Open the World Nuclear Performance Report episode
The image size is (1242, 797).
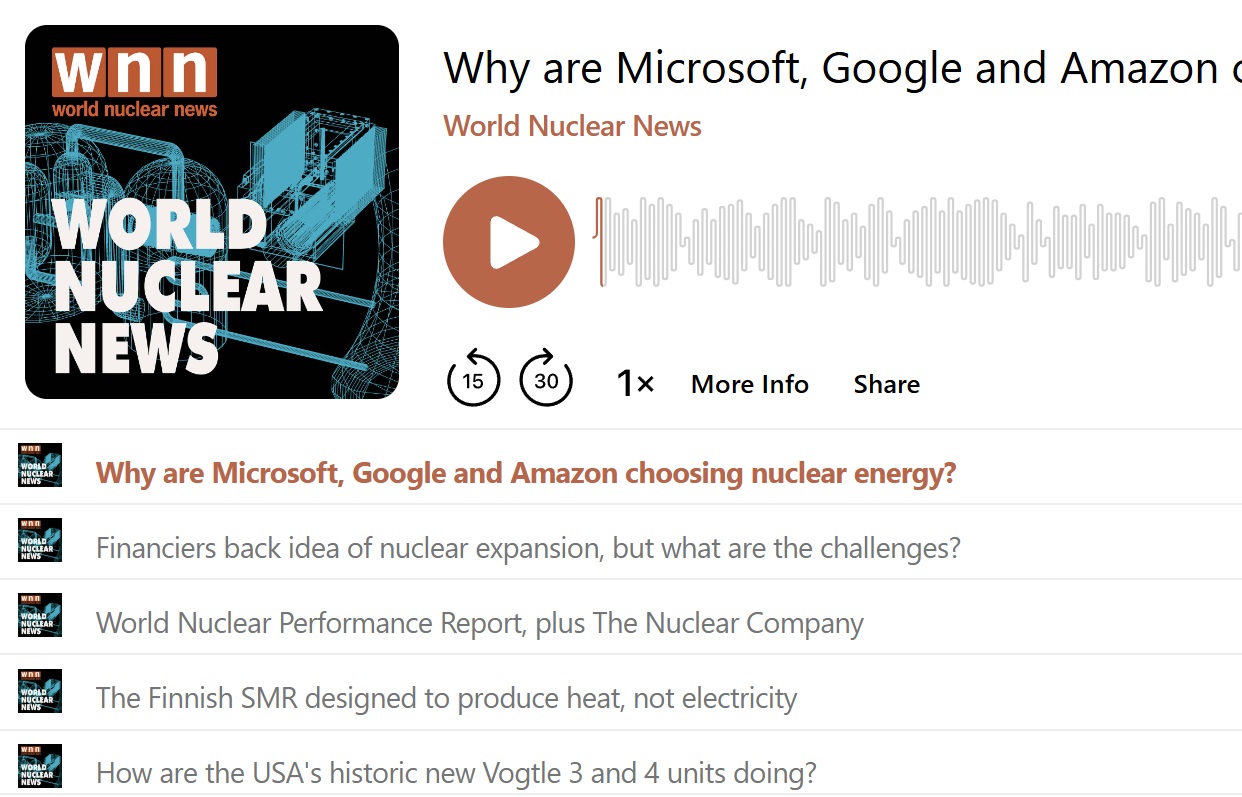click(x=480, y=624)
